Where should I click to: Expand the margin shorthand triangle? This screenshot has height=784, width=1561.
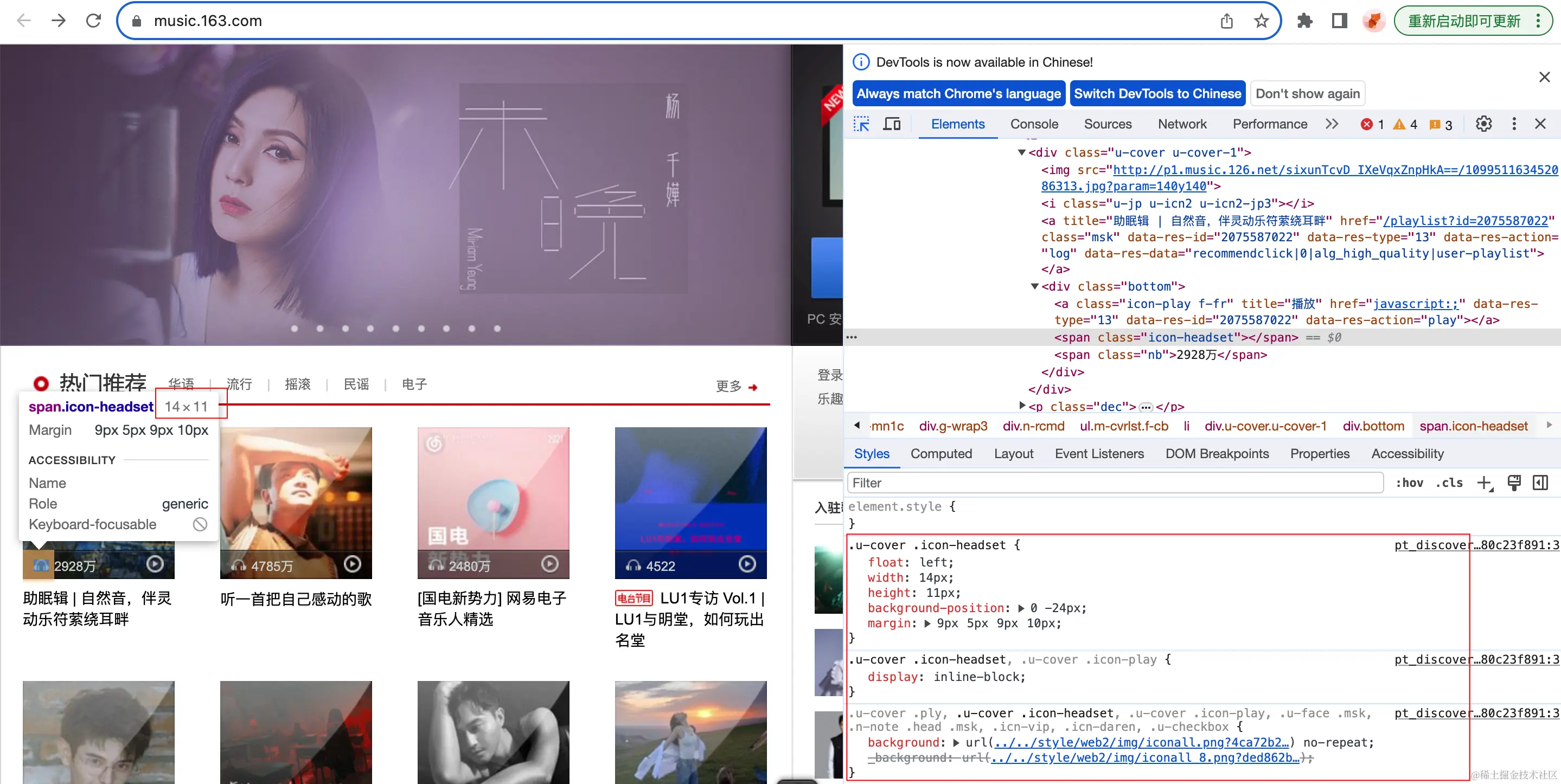(927, 624)
